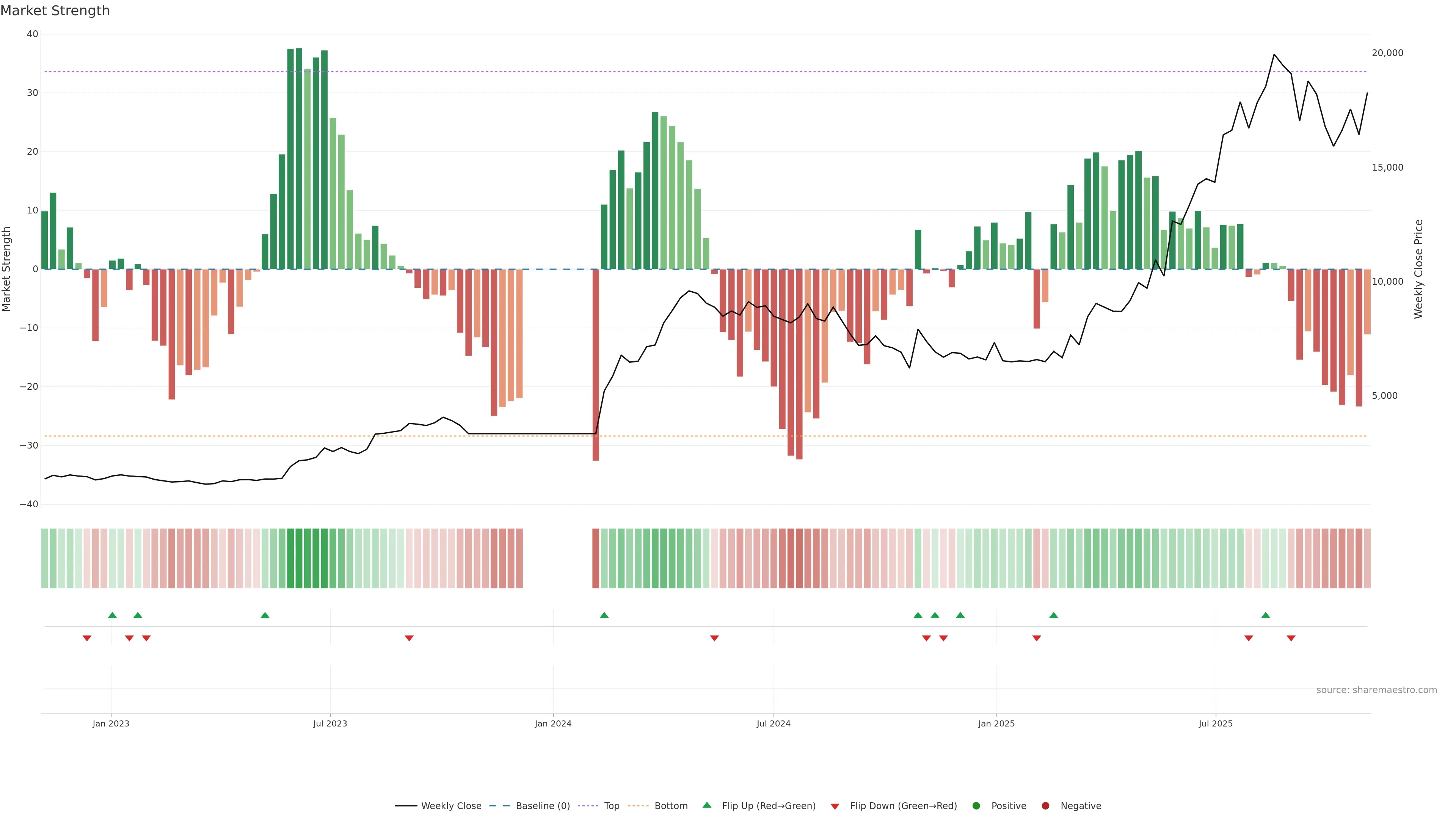
Task: Click the dark red Negative circle legend icon
Action: click(1045, 806)
